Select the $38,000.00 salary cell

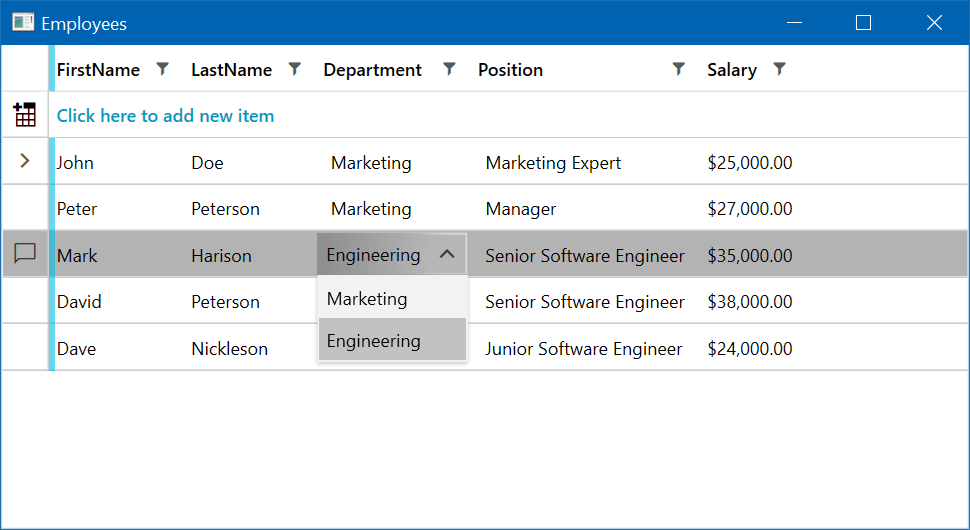click(750, 301)
